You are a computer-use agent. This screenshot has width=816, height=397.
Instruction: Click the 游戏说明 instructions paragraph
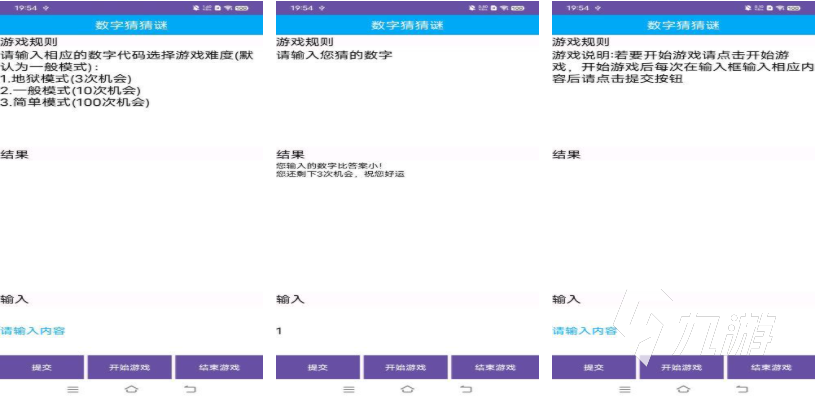tap(682, 67)
